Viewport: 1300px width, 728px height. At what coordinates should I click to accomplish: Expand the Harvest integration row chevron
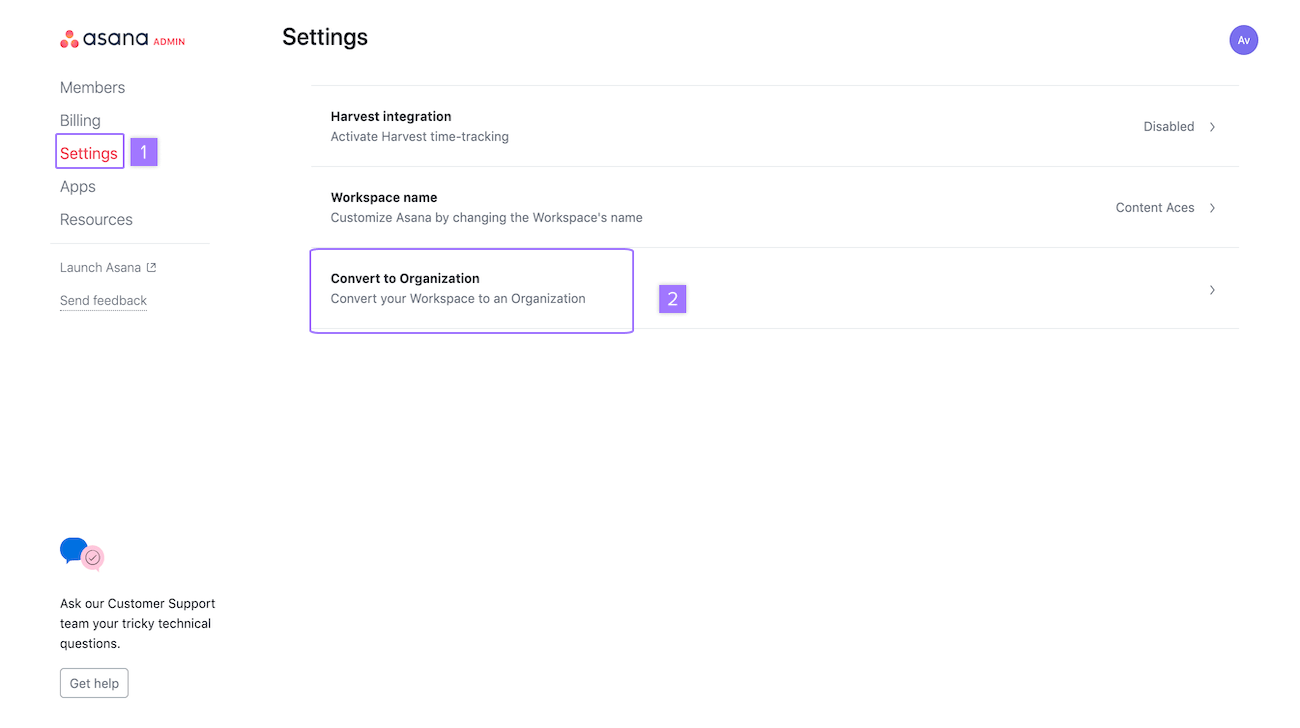click(x=1212, y=127)
